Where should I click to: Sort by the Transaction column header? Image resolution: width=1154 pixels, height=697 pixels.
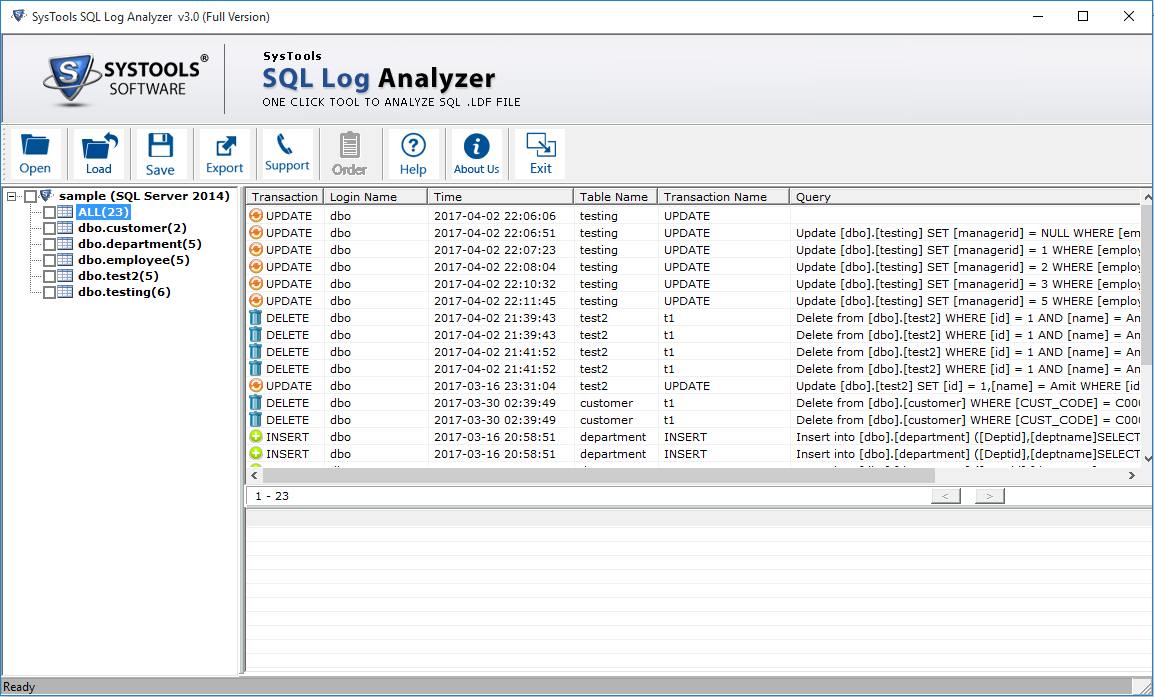pos(285,196)
